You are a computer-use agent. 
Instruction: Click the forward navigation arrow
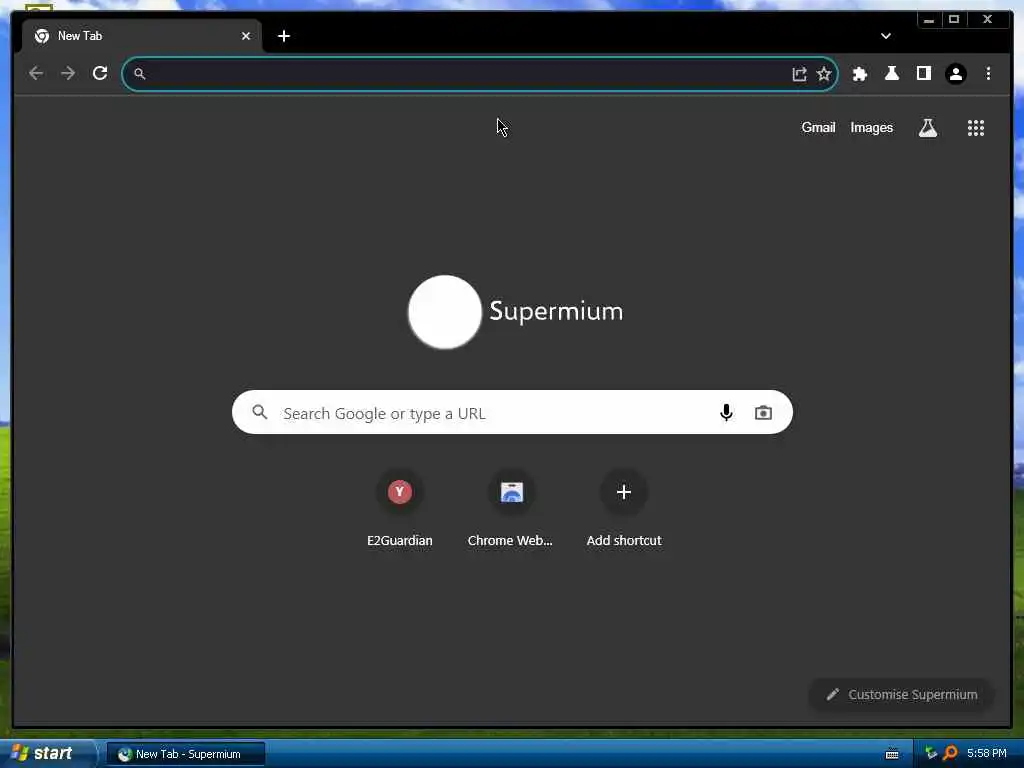[x=68, y=73]
